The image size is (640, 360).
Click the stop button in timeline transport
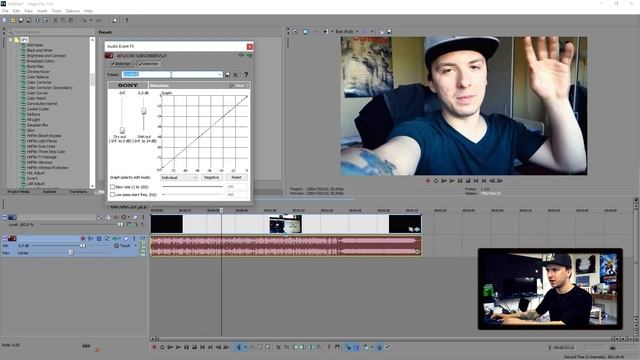tap(194, 347)
